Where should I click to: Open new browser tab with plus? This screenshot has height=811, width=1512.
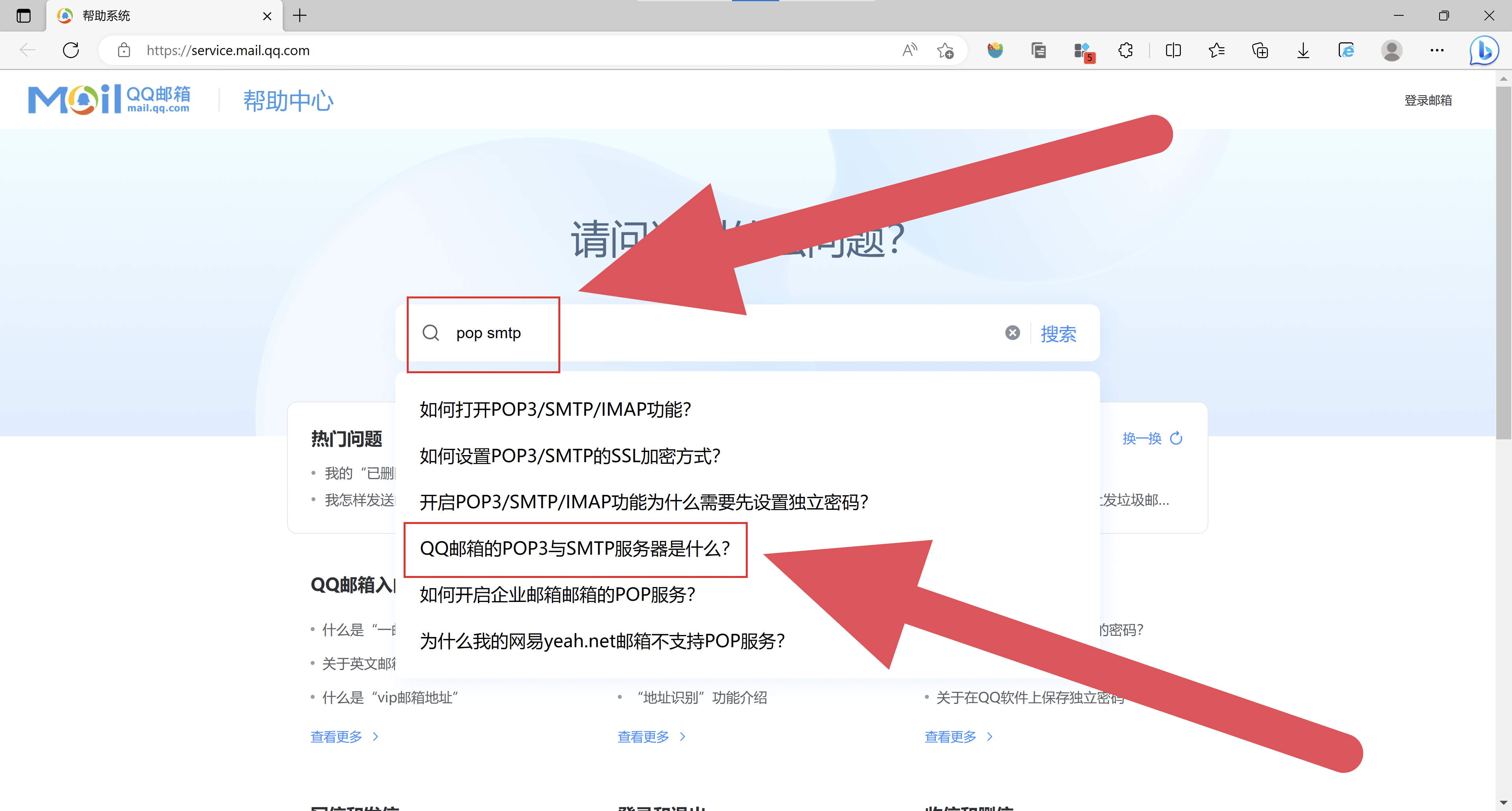click(x=299, y=16)
